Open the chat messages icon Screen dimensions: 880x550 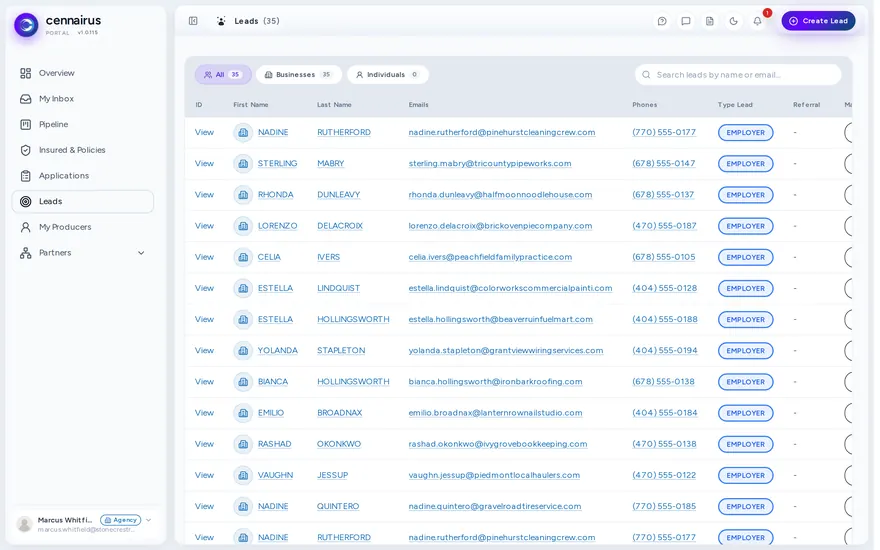(686, 21)
